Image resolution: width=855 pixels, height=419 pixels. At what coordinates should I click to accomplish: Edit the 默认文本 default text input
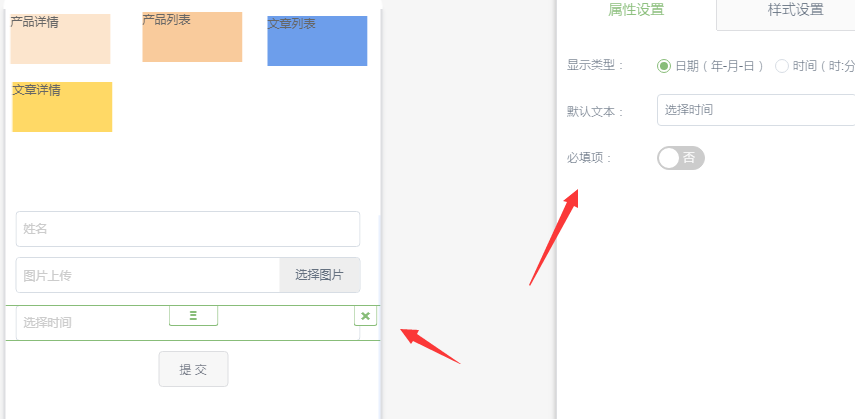coord(755,110)
